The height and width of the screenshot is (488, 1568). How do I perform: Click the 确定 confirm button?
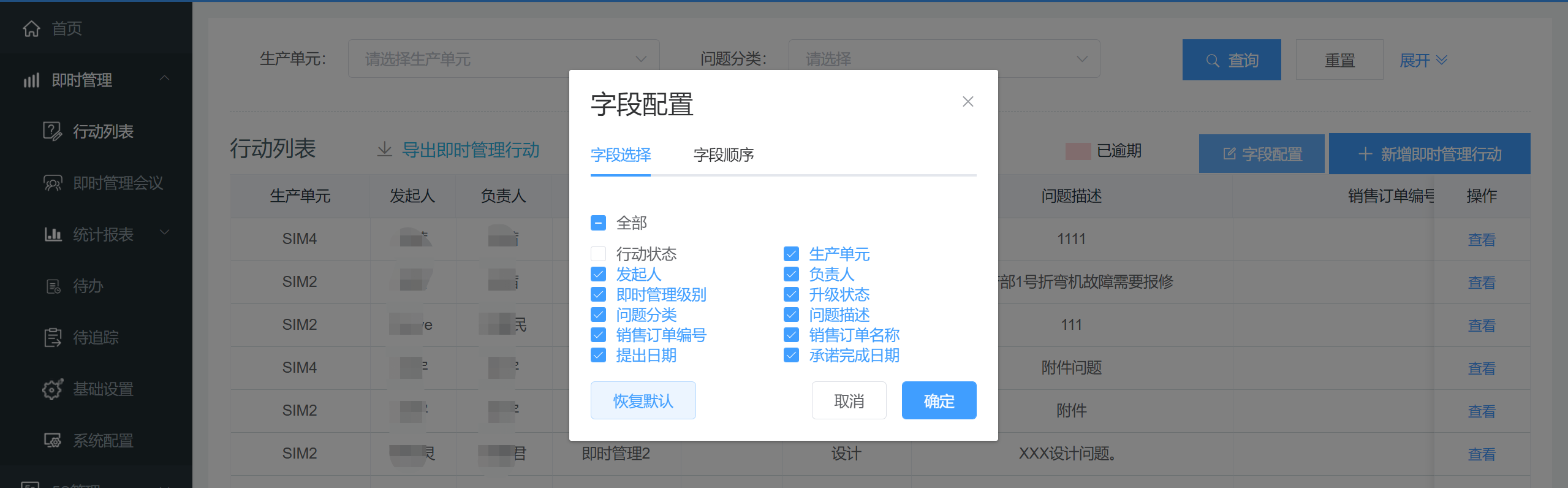coord(938,401)
